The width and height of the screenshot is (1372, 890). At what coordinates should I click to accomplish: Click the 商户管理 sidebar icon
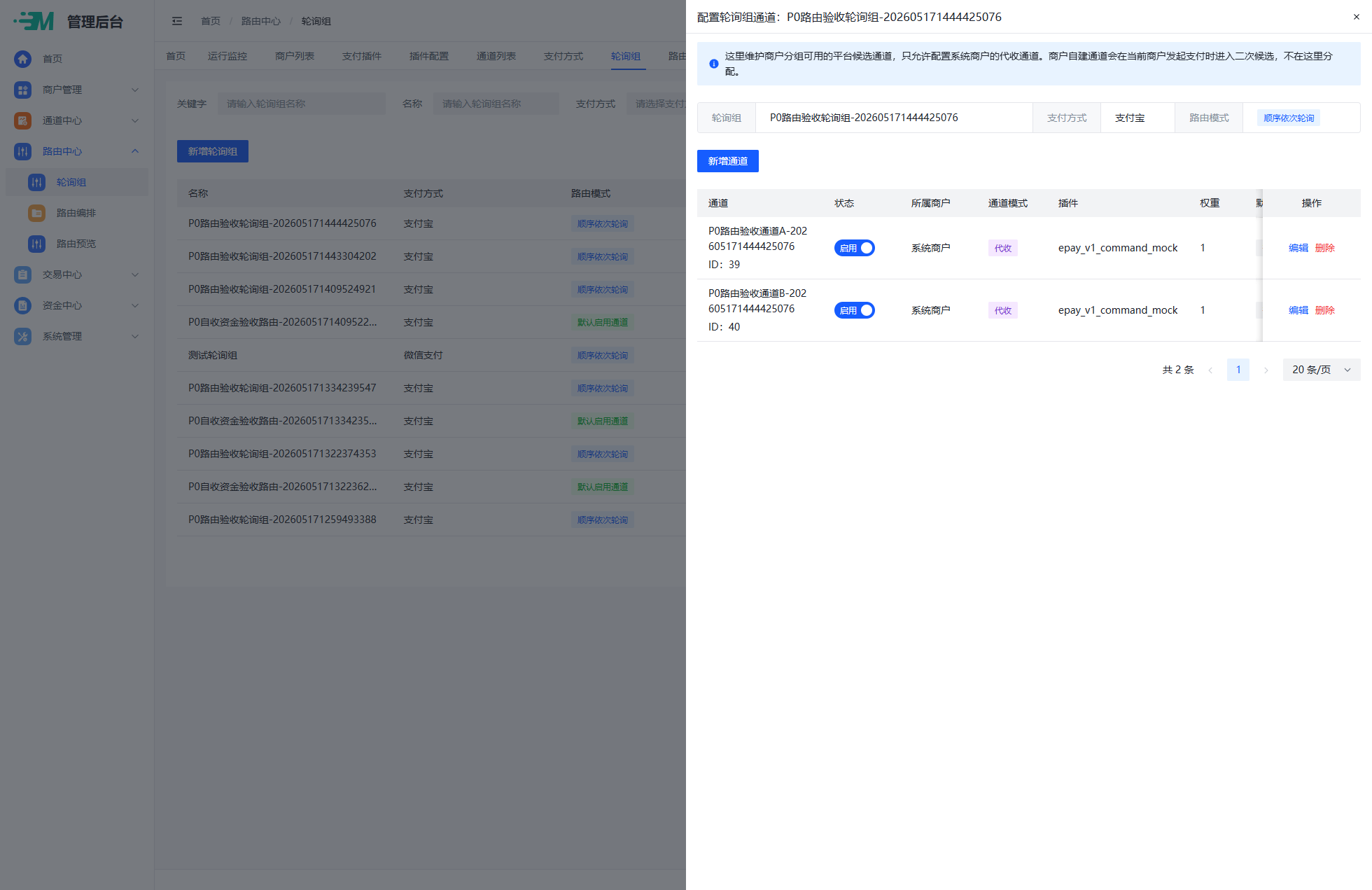pos(22,90)
